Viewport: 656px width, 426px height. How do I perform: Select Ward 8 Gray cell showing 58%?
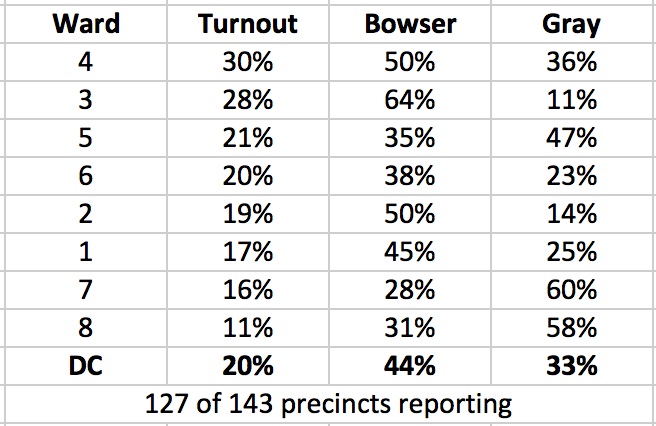point(572,328)
